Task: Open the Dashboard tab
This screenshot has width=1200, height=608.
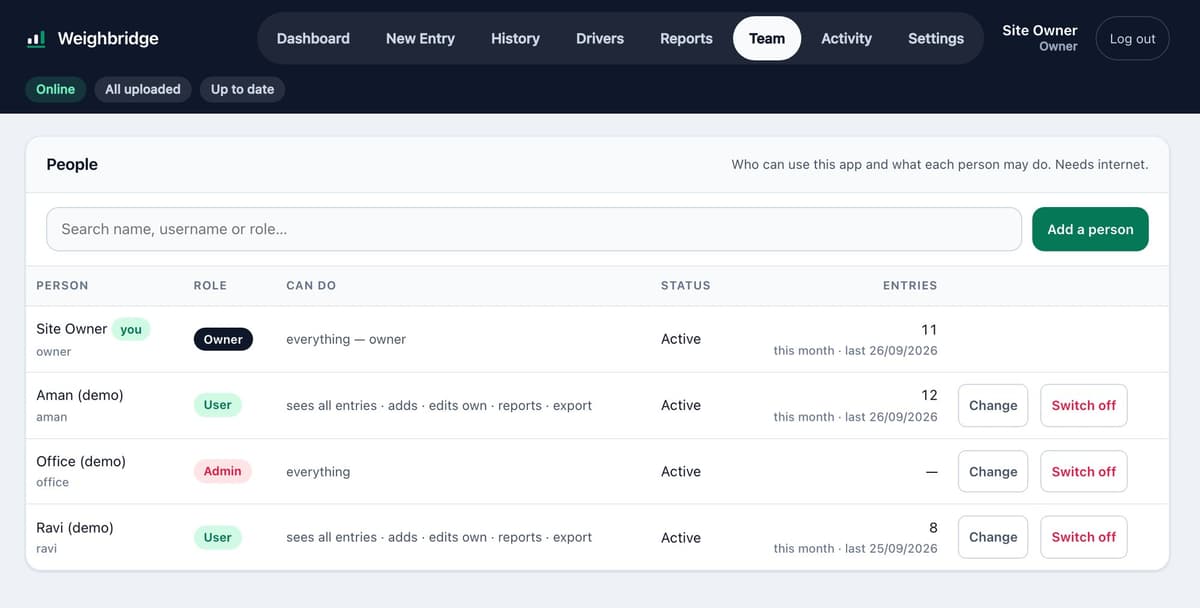Action: click(x=313, y=38)
